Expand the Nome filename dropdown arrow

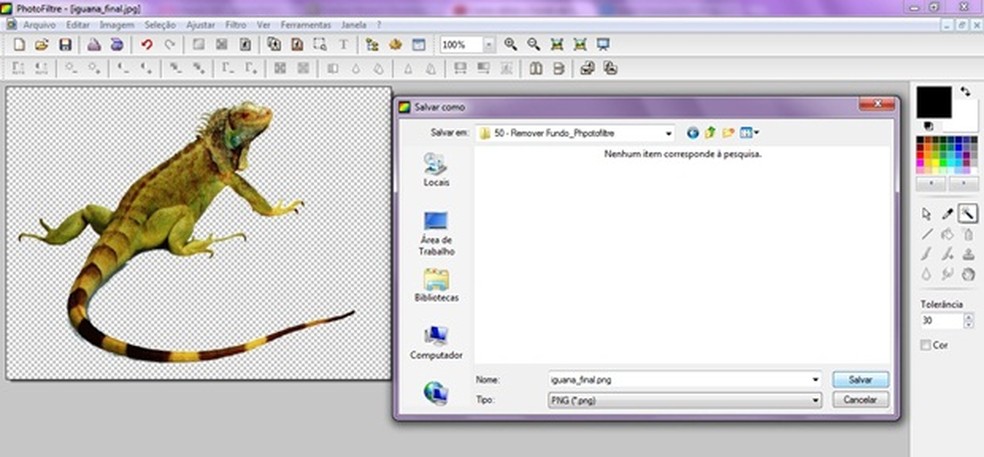click(x=815, y=380)
